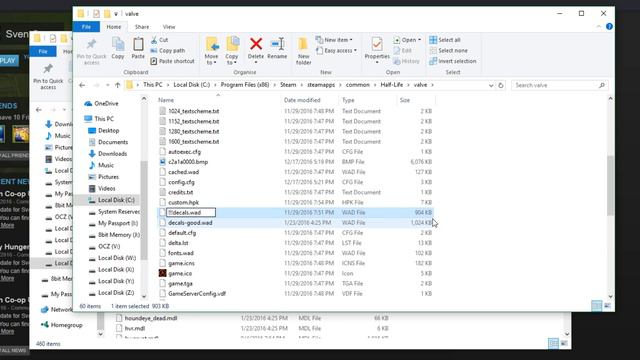The width and height of the screenshot is (640, 360).
Task: Click the search magnifier icon
Action: pos(602,85)
